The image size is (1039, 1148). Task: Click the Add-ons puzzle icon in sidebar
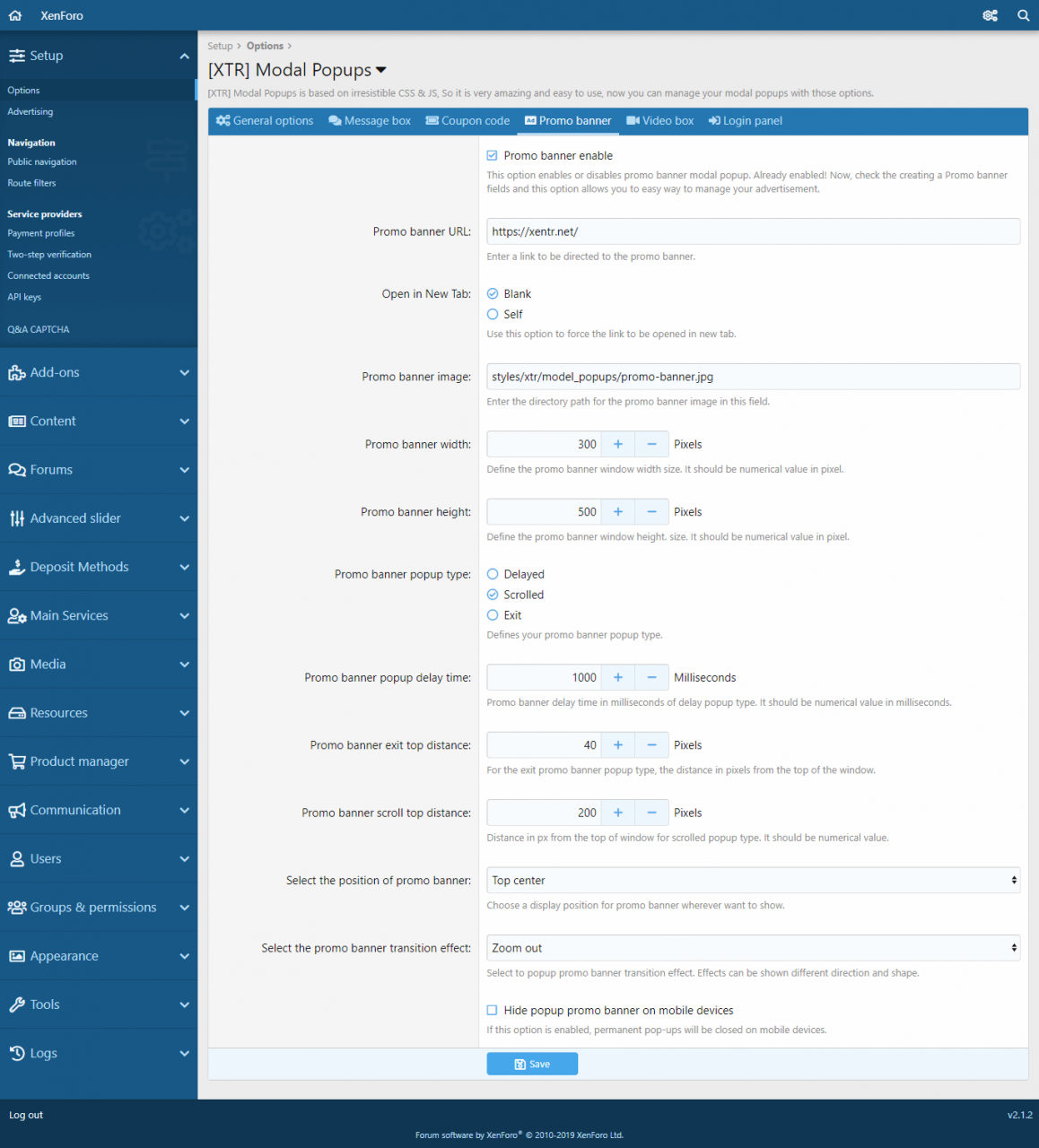(17, 373)
